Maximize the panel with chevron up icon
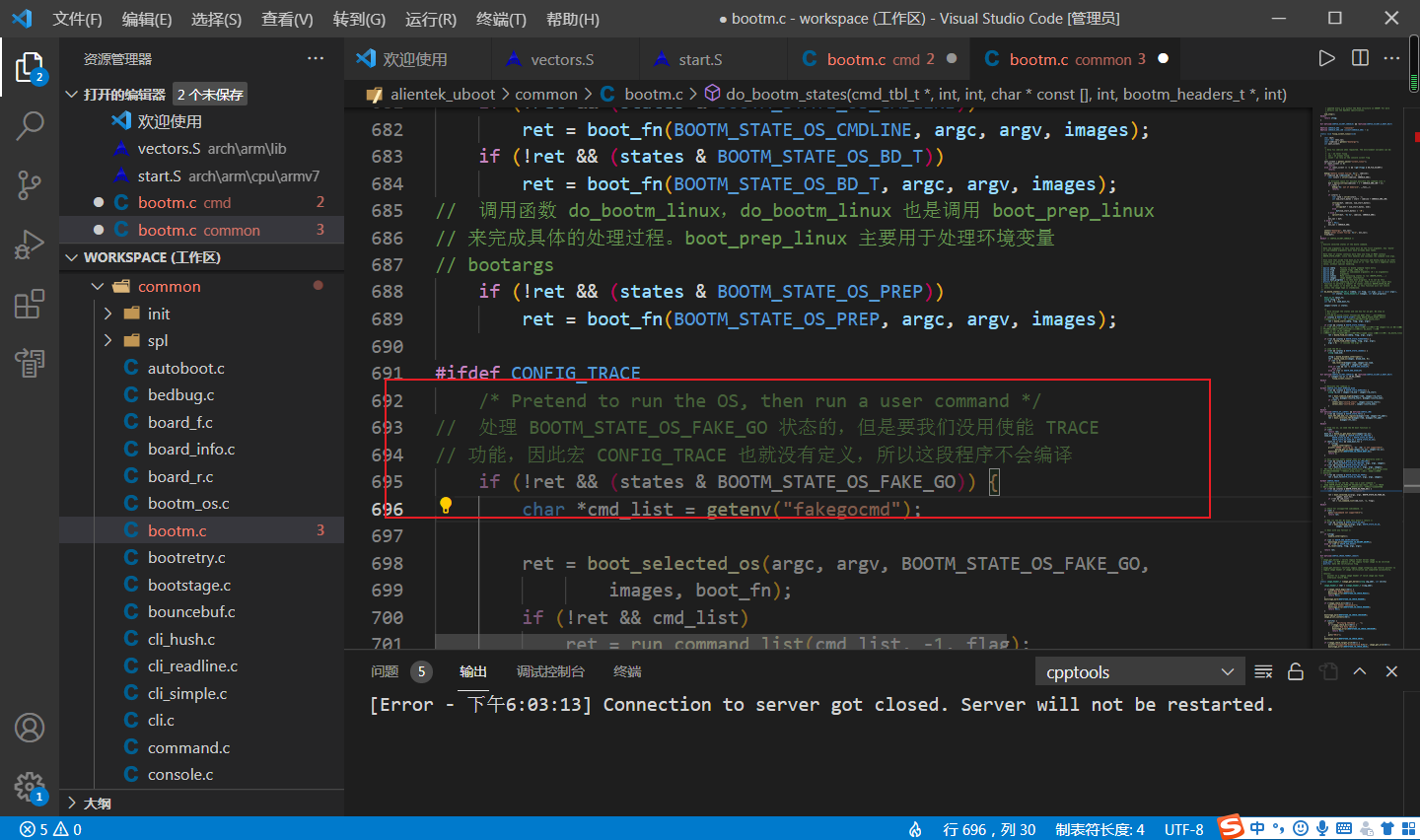The height and width of the screenshot is (840, 1420). (x=1360, y=671)
